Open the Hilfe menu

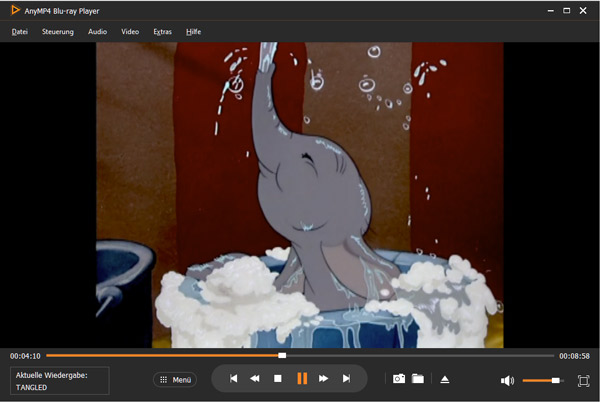tap(193, 32)
